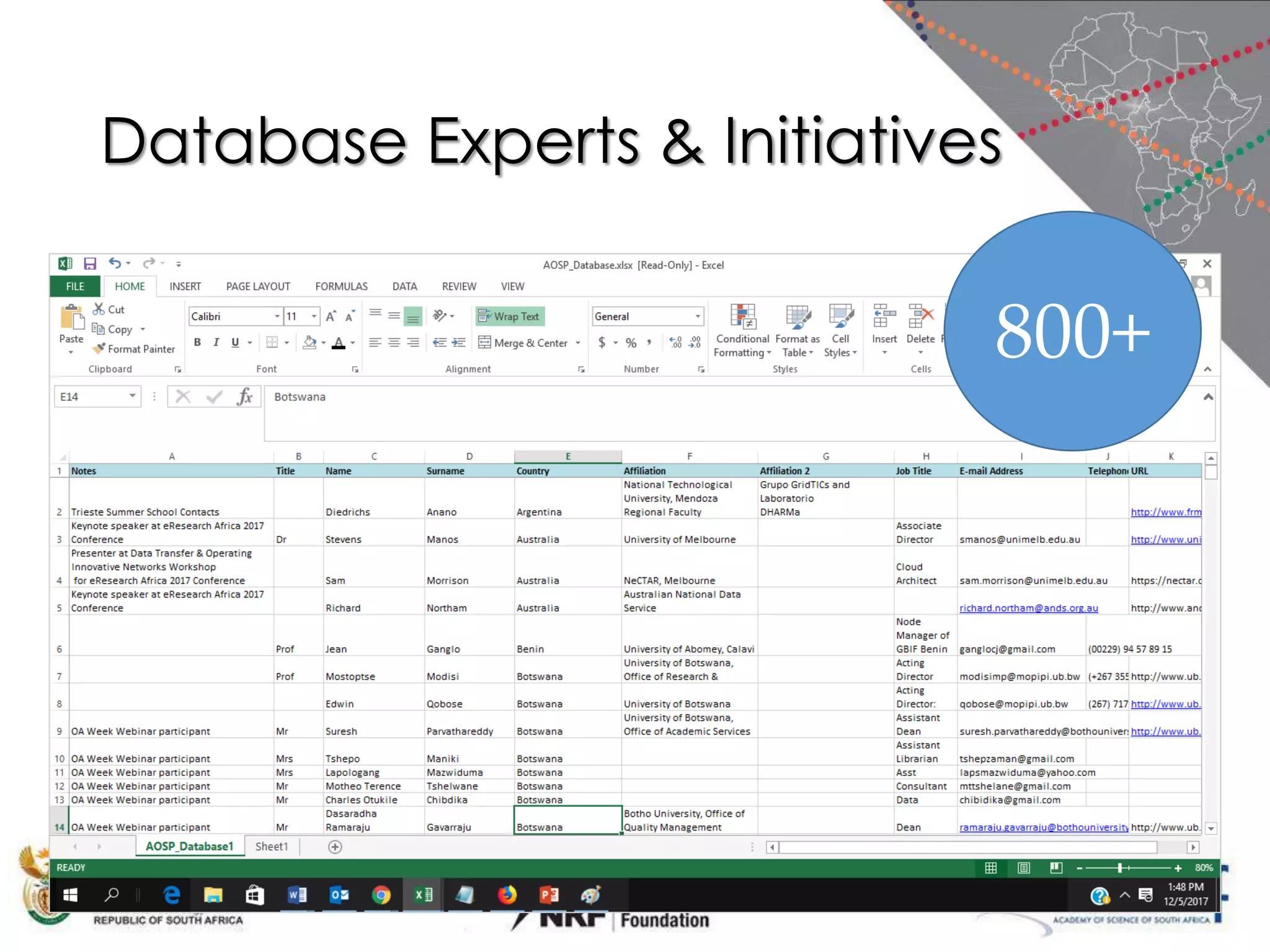Toggle Underline formatting

point(235,342)
